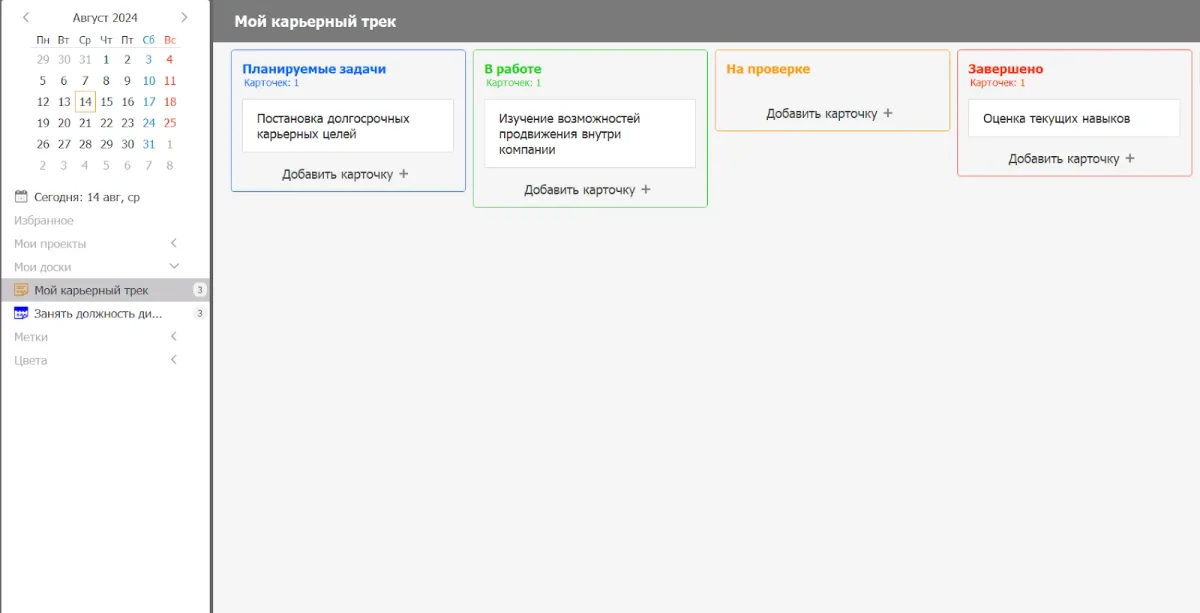Expand the Мои проекты section
This screenshot has height=613, width=1200.
pos(174,243)
